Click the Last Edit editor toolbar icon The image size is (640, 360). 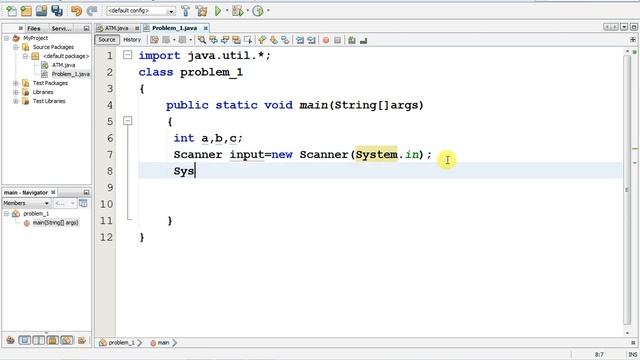pyautogui.click(x=154, y=40)
